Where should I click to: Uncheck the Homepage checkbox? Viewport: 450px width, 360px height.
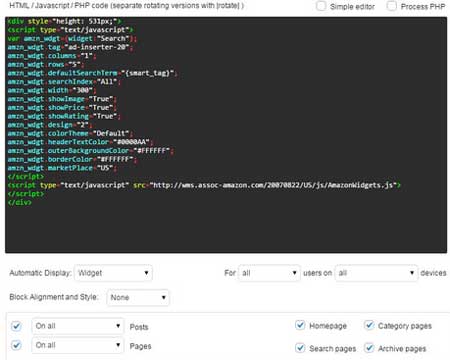(300, 325)
